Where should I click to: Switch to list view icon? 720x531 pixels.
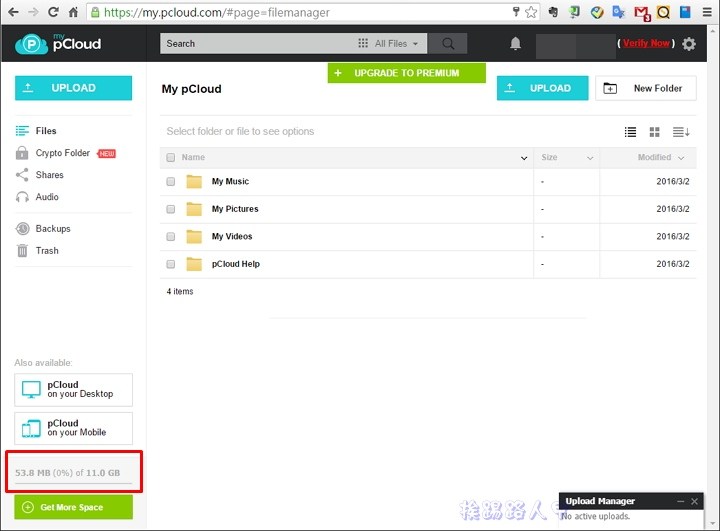630,132
